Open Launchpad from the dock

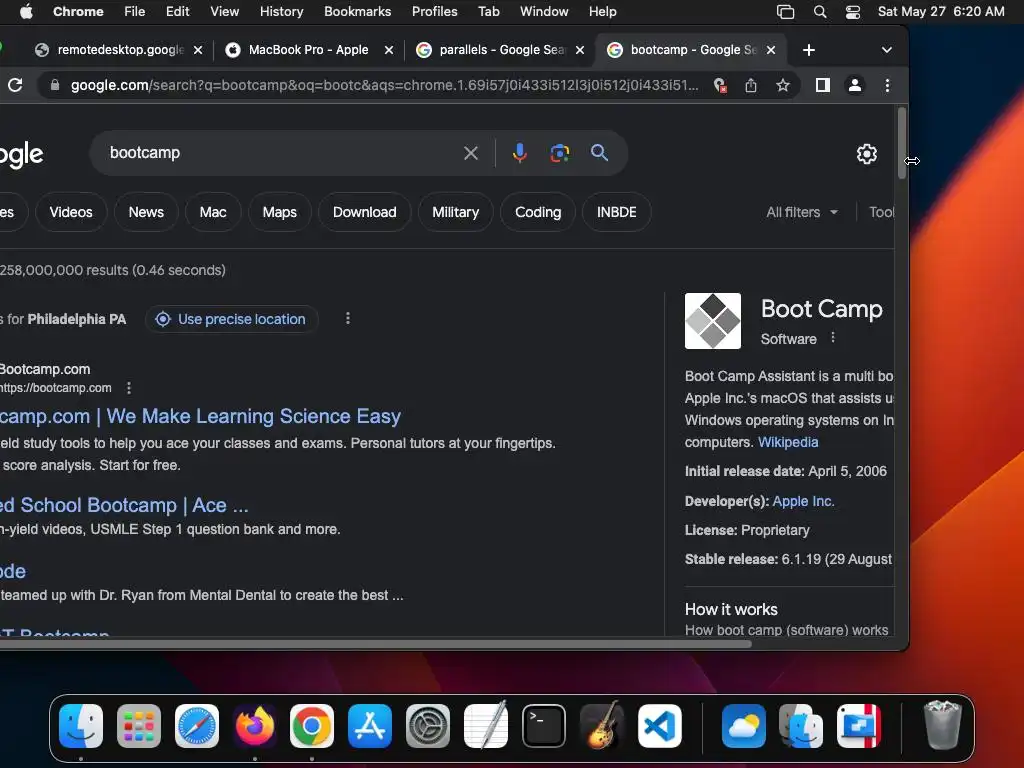pos(138,726)
